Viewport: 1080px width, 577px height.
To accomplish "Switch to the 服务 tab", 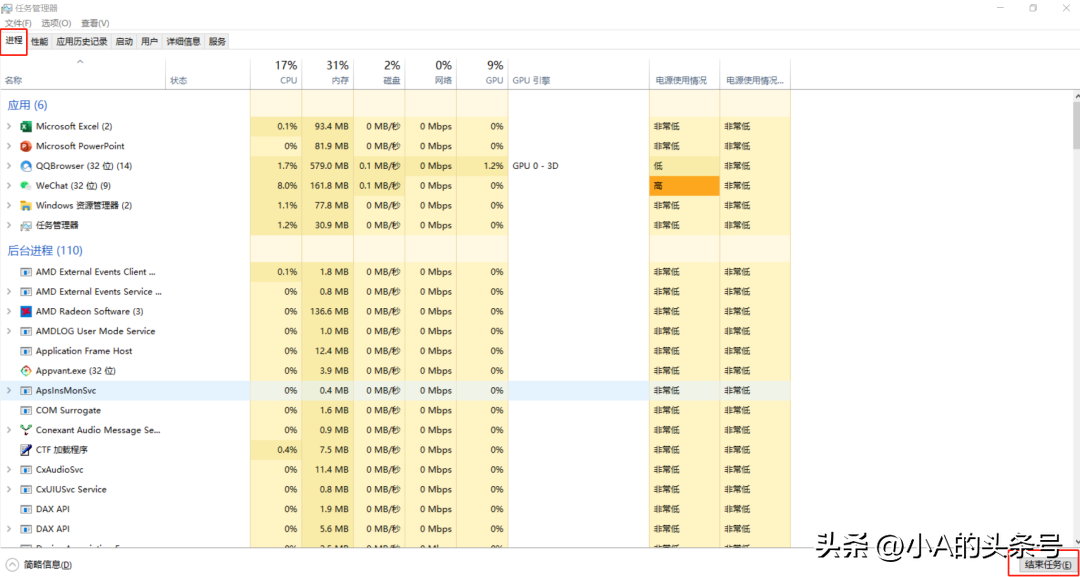I will click(x=217, y=41).
